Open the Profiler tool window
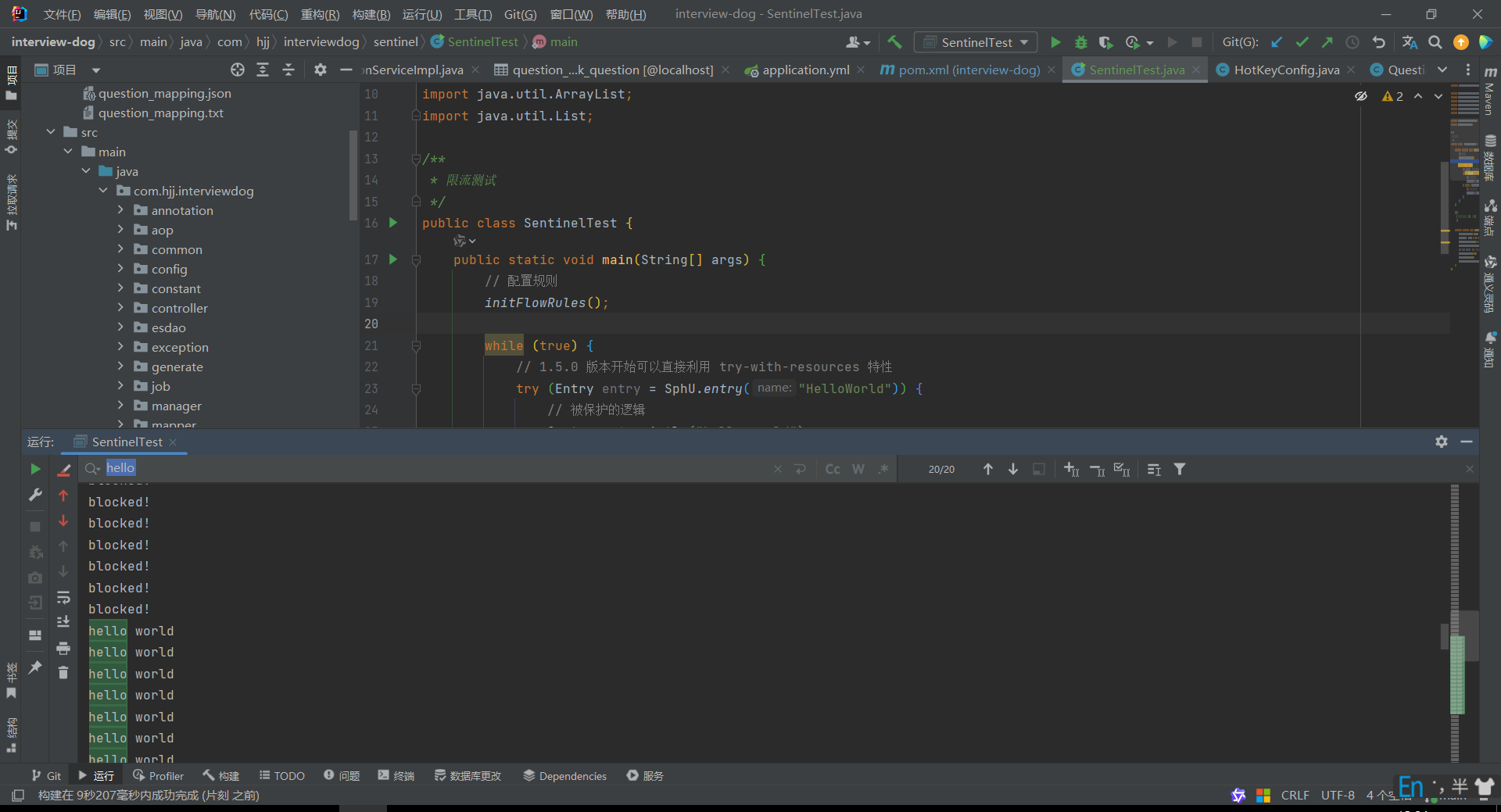 click(x=159, y=775)
